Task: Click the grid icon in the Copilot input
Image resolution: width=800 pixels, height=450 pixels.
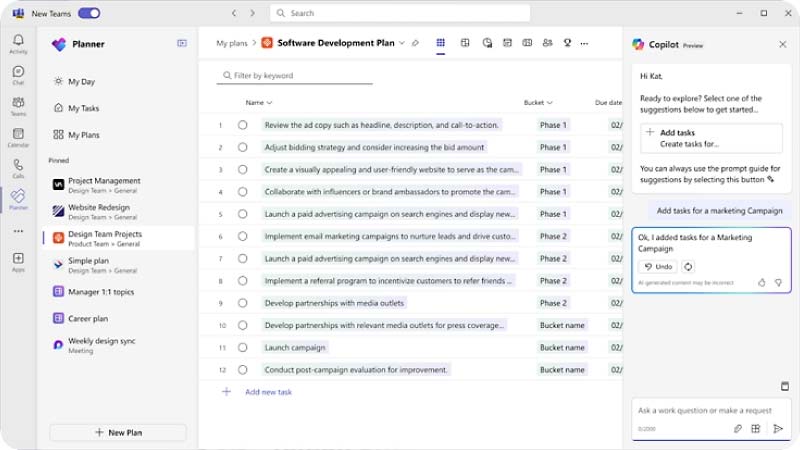Action: [x=756, y=429]
